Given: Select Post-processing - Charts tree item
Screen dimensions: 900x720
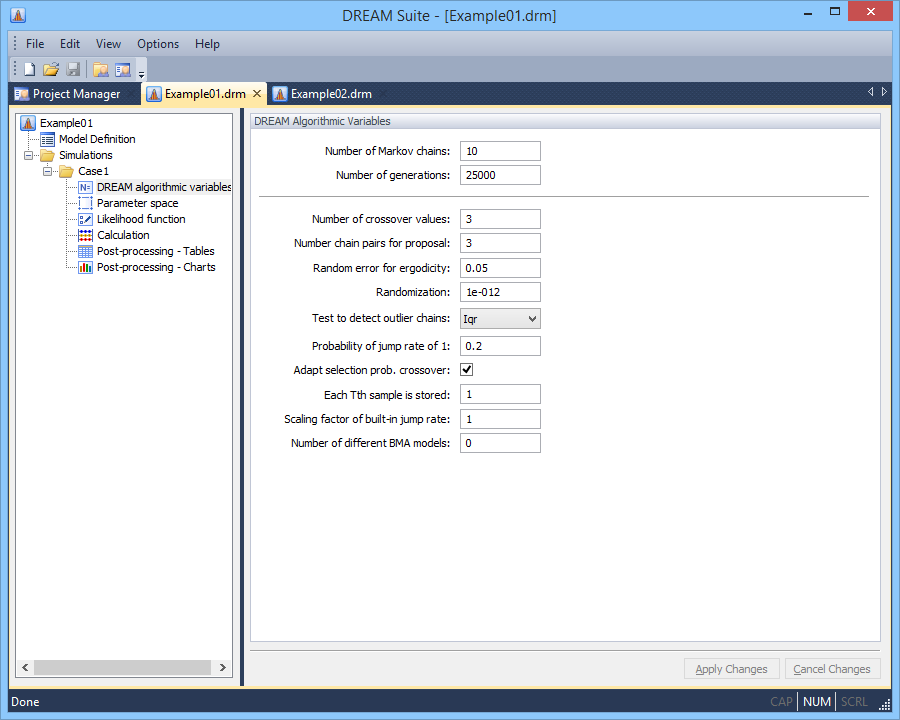Looking at the screenshot, I should (x=156, y=268).
